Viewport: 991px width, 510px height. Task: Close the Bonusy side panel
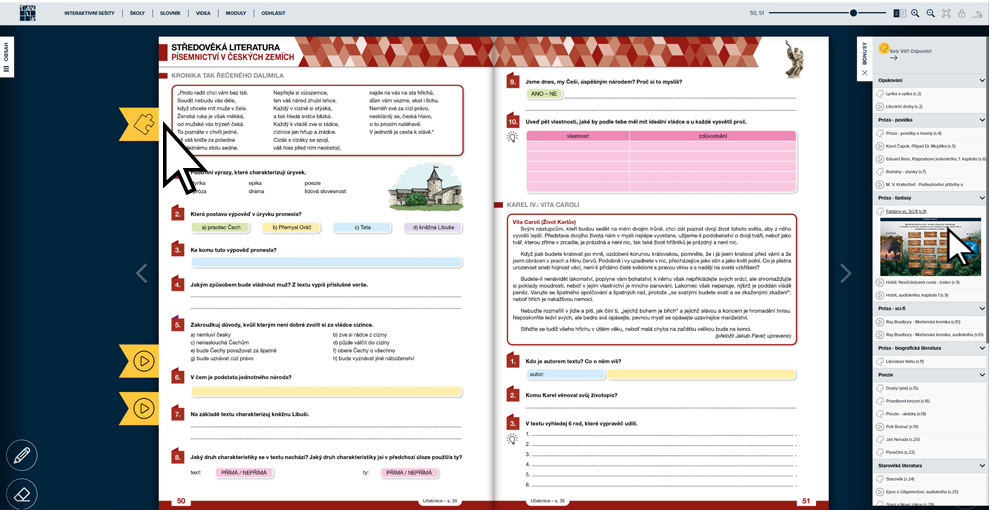coord(865,73)
